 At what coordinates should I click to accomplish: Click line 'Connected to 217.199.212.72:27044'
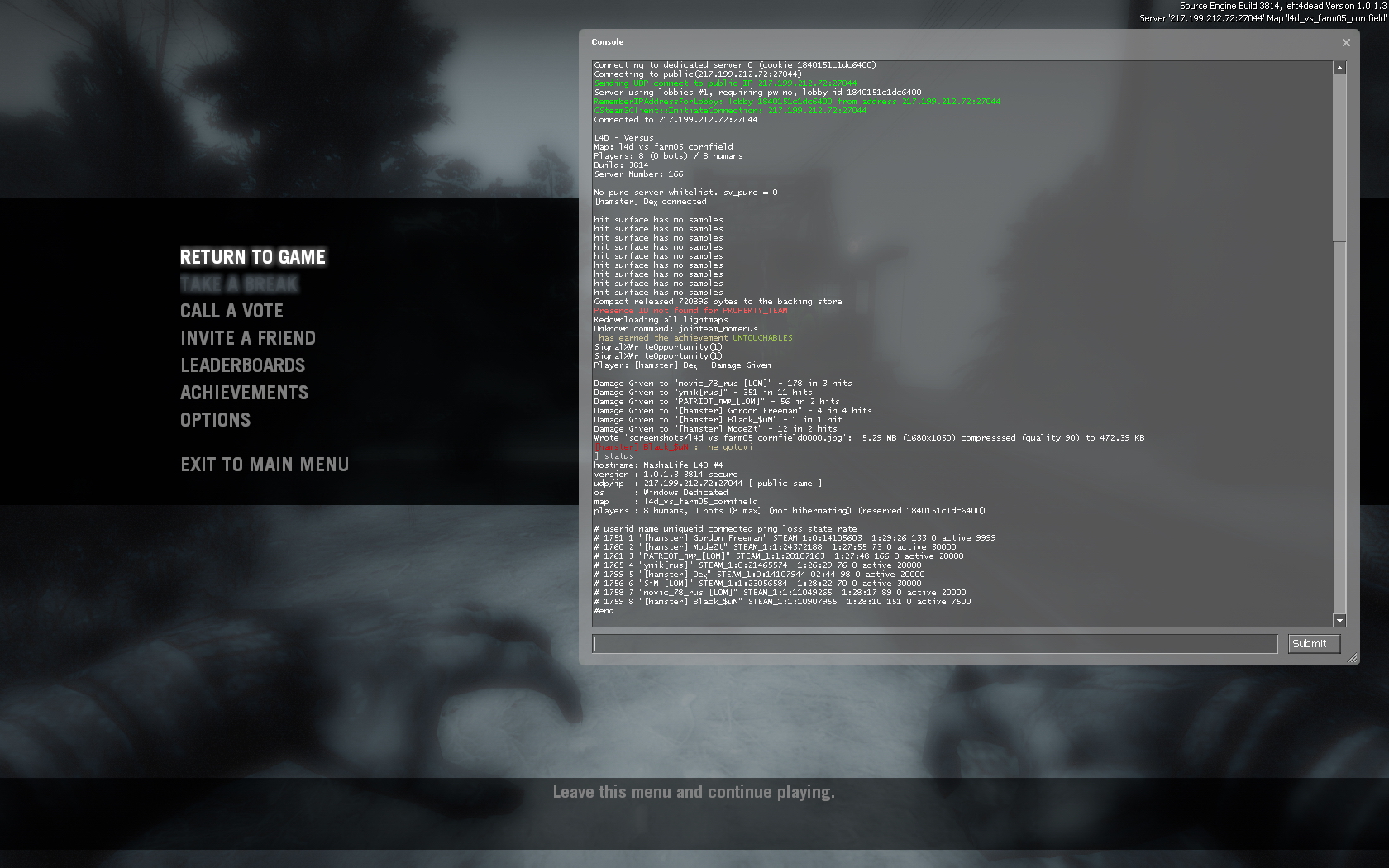pos(675,120)
